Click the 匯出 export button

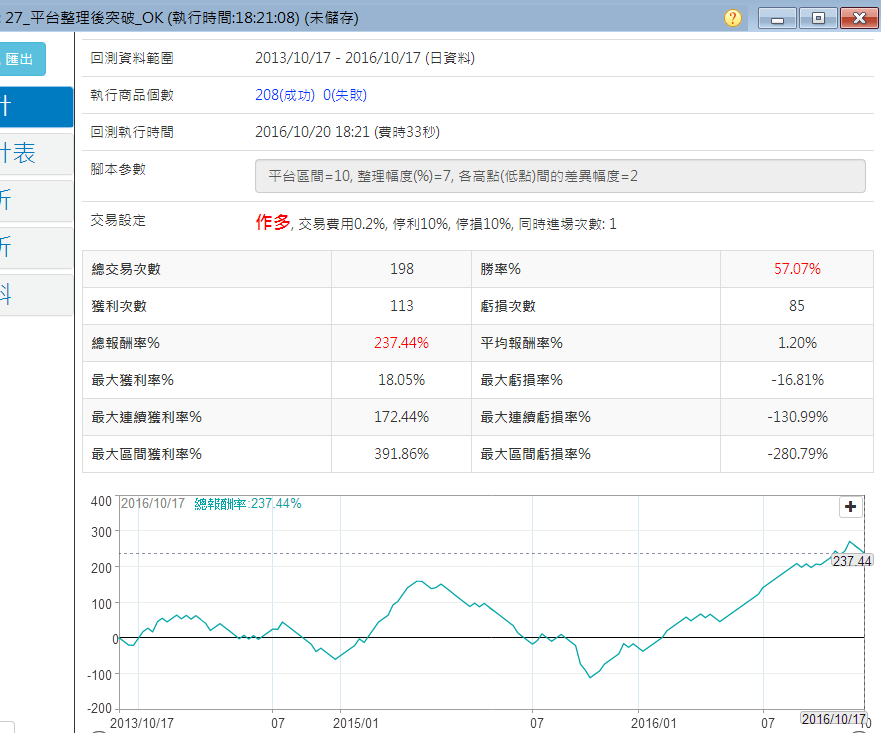(21, 59)
